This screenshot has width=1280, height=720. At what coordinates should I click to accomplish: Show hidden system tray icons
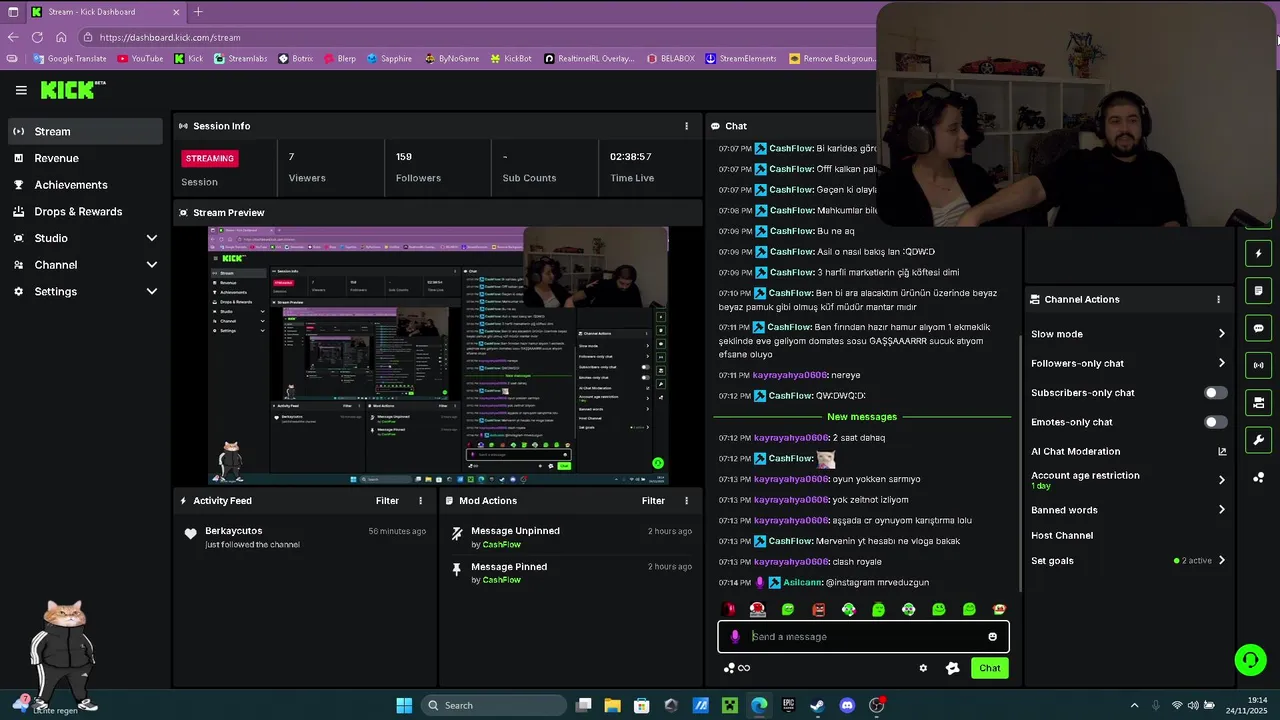1134,705
